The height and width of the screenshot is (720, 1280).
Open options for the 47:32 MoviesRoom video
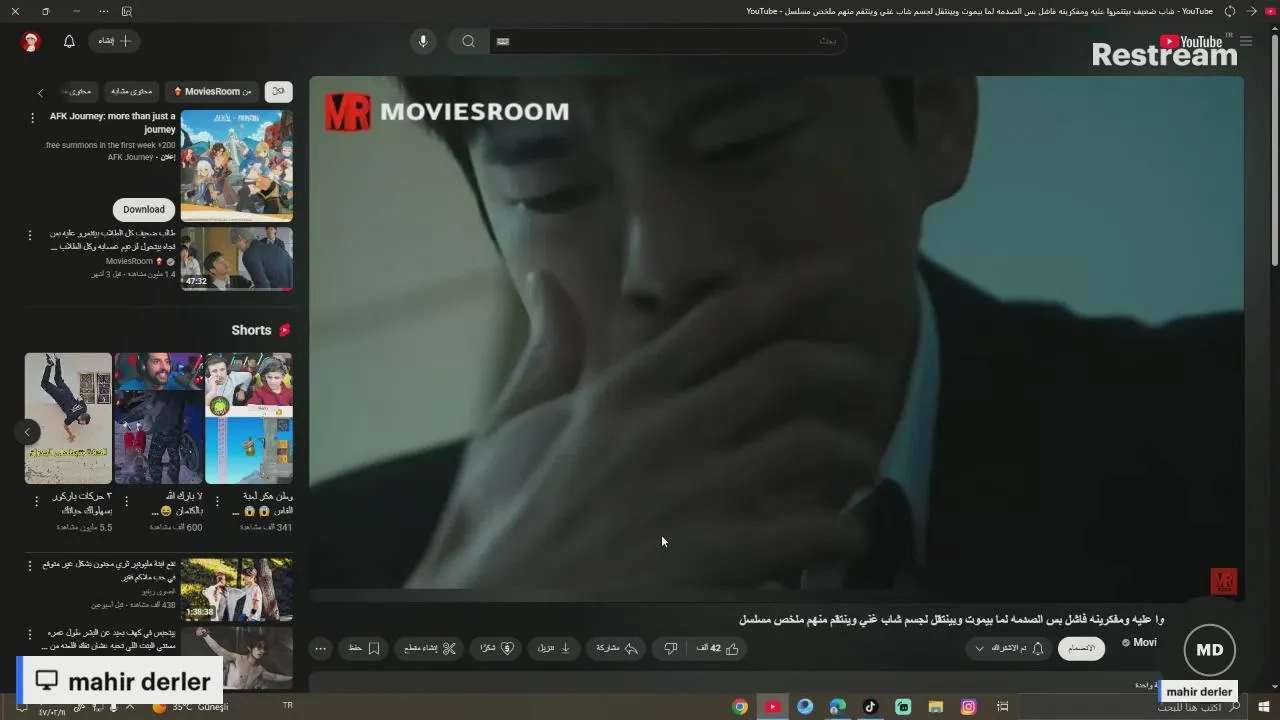[29, 235]
